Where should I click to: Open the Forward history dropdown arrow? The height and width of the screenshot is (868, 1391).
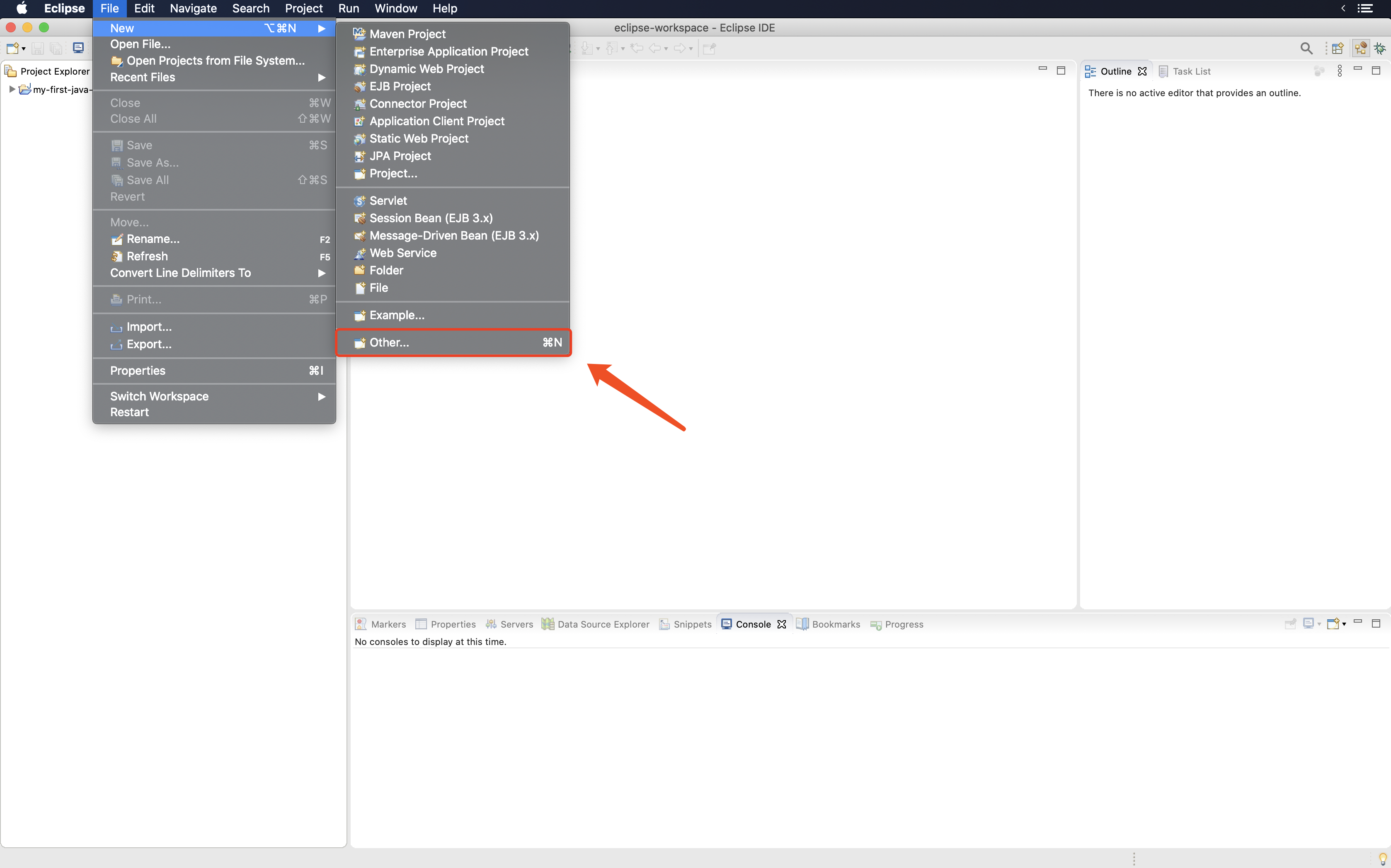[x=691, y=49]
